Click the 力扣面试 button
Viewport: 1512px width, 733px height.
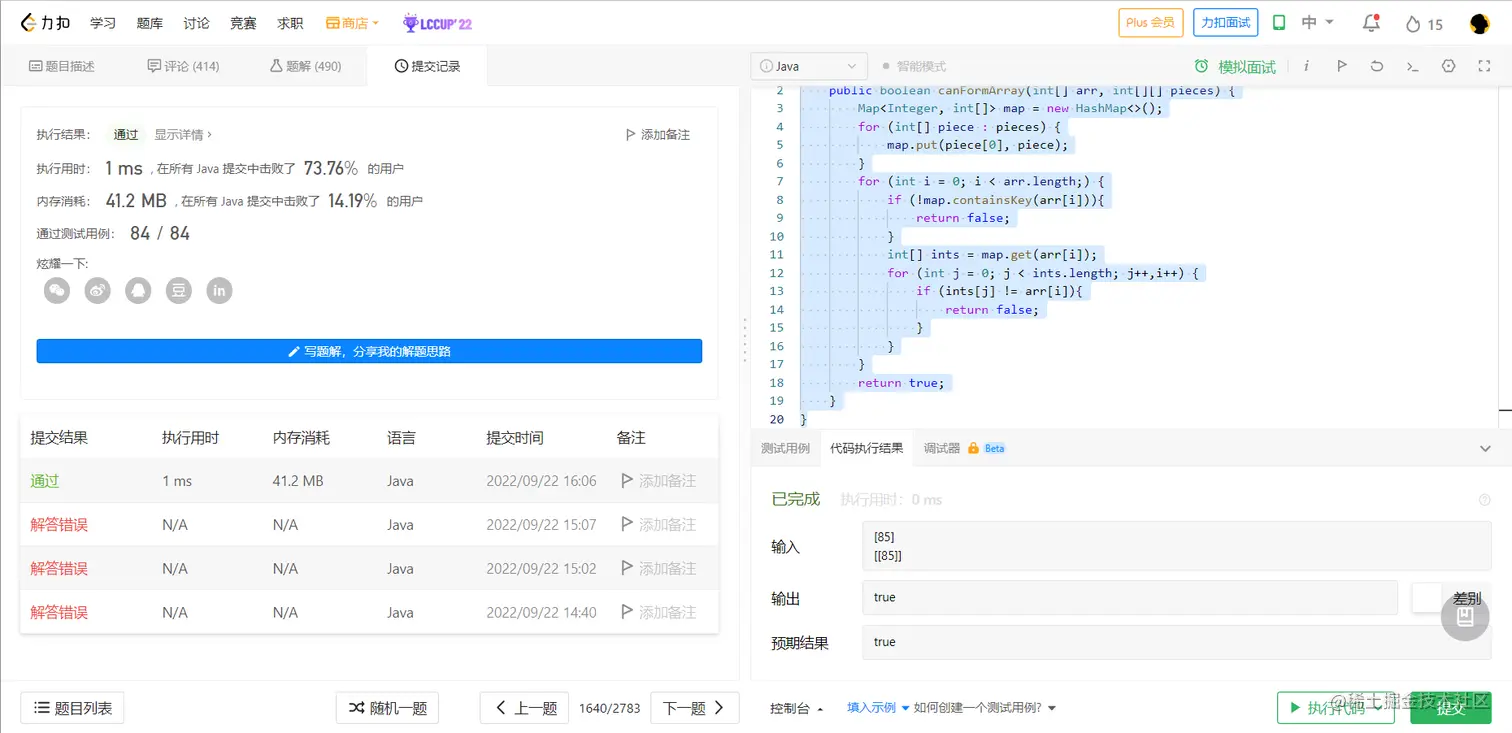[x=1225, y=23]
